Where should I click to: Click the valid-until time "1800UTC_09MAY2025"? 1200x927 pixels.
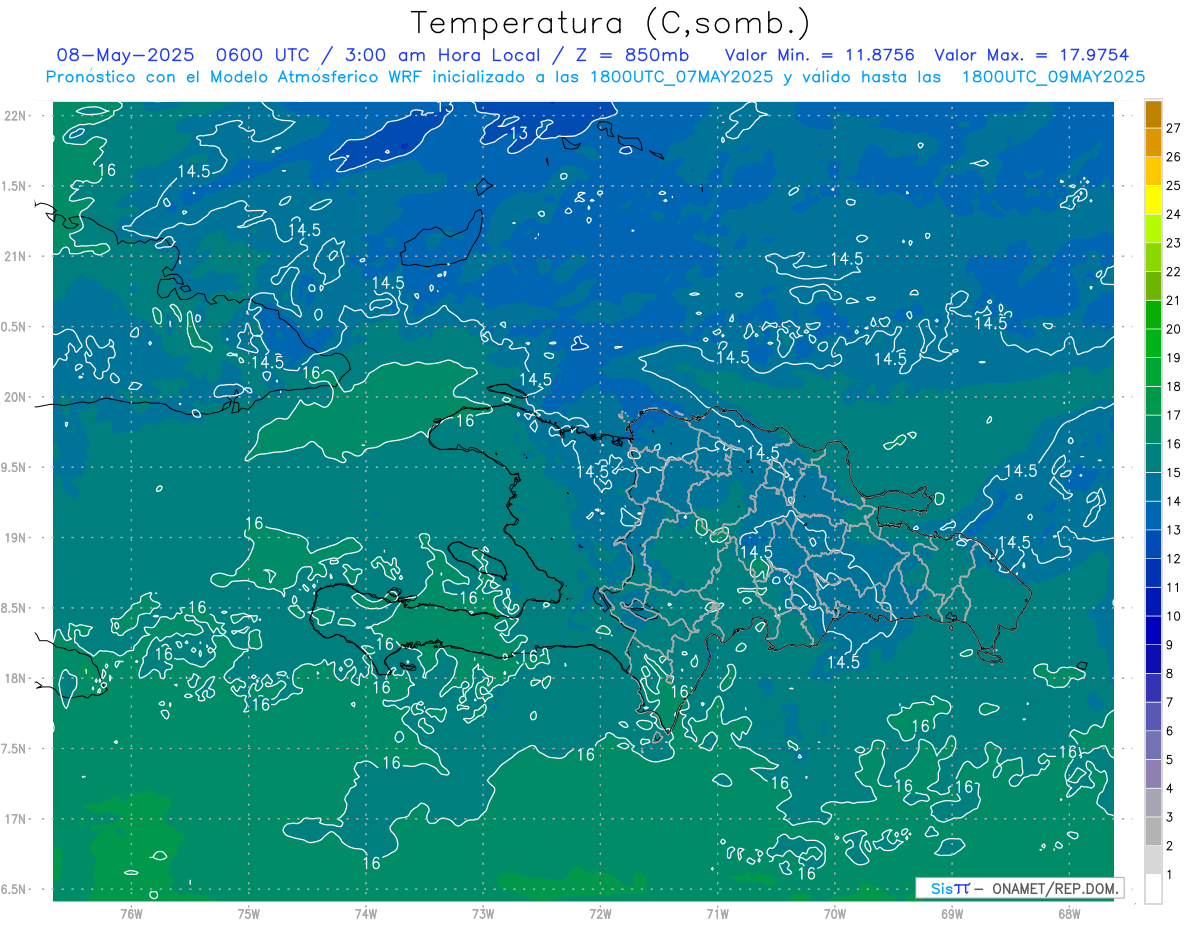point(1053,76)
